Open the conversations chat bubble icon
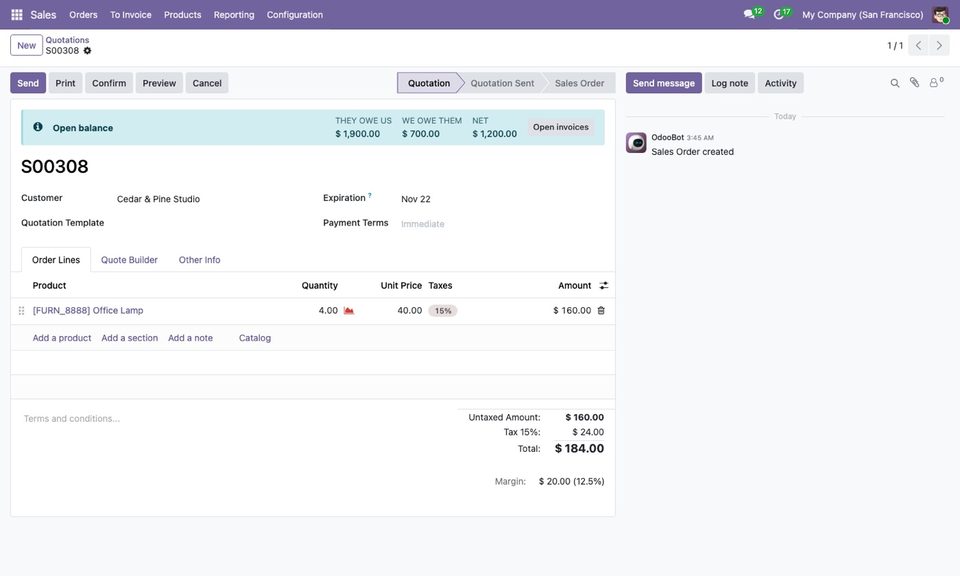 [749, 14]
